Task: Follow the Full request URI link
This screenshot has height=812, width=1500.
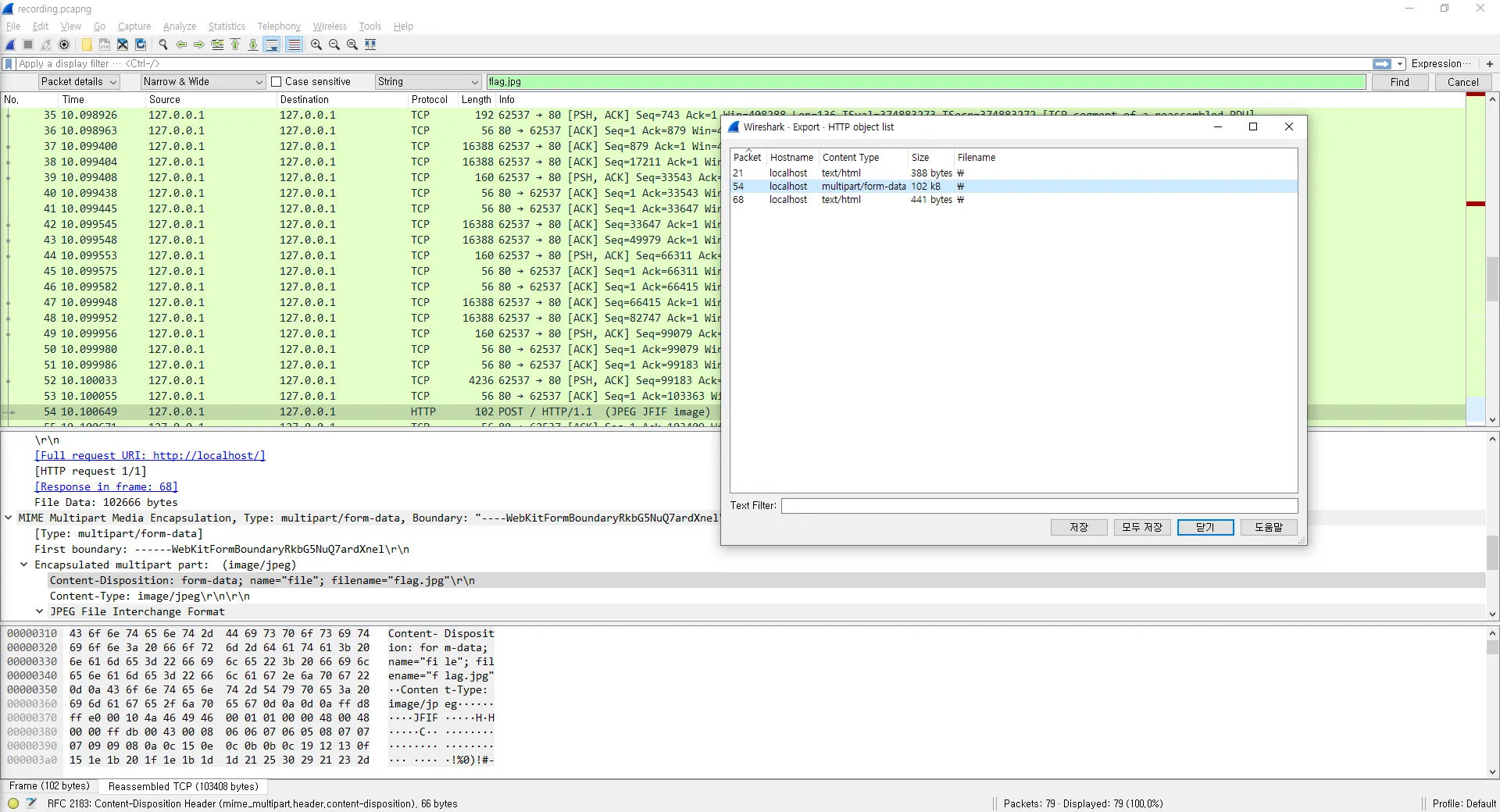Action: pos(150,455)
